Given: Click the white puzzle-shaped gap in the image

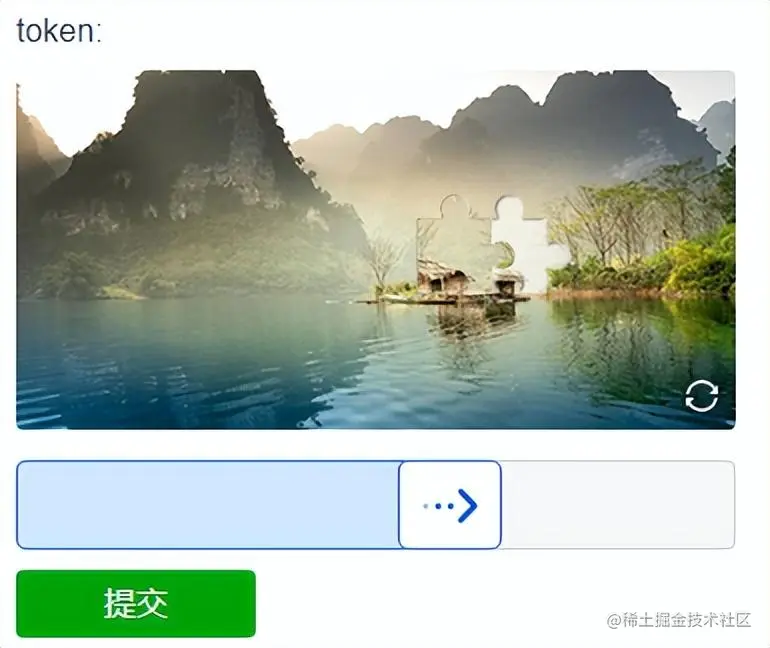Looking at the screenshot, I should click(530, 243).
